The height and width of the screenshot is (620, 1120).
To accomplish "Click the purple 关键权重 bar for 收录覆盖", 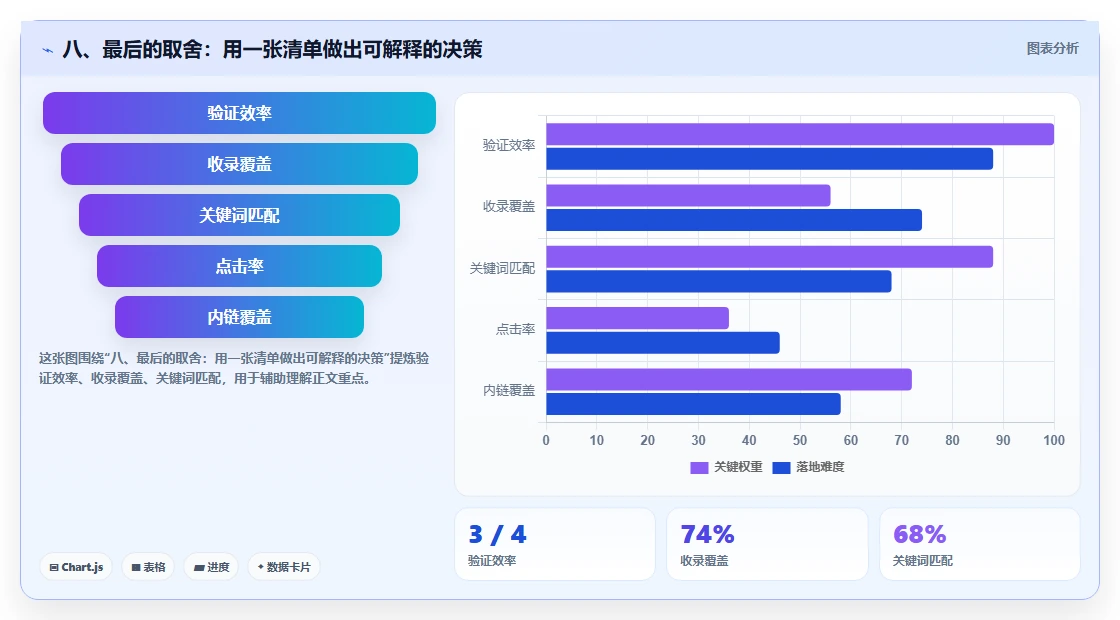I will [688, 196].
